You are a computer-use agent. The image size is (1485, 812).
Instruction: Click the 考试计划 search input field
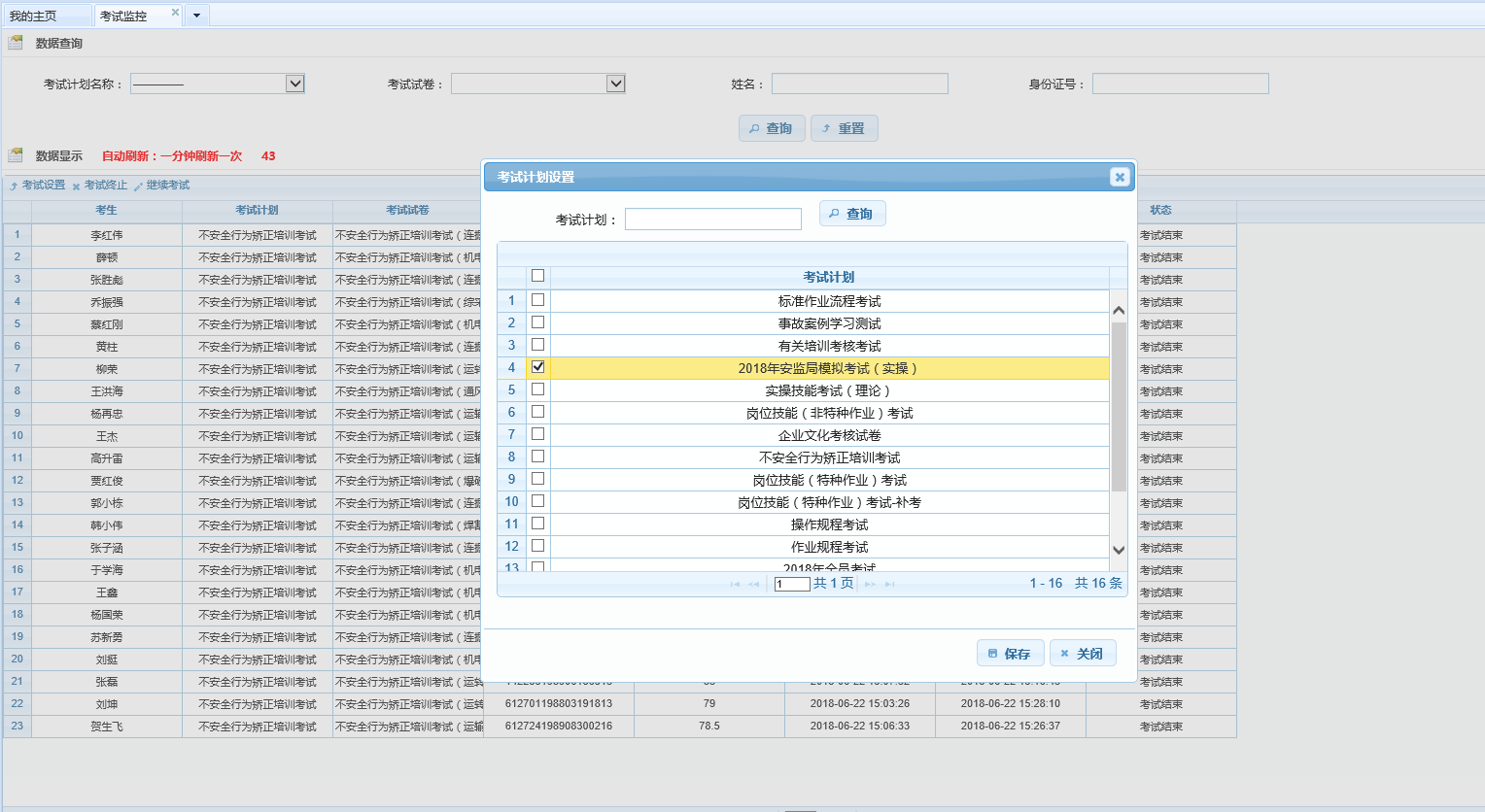point(712,220)
